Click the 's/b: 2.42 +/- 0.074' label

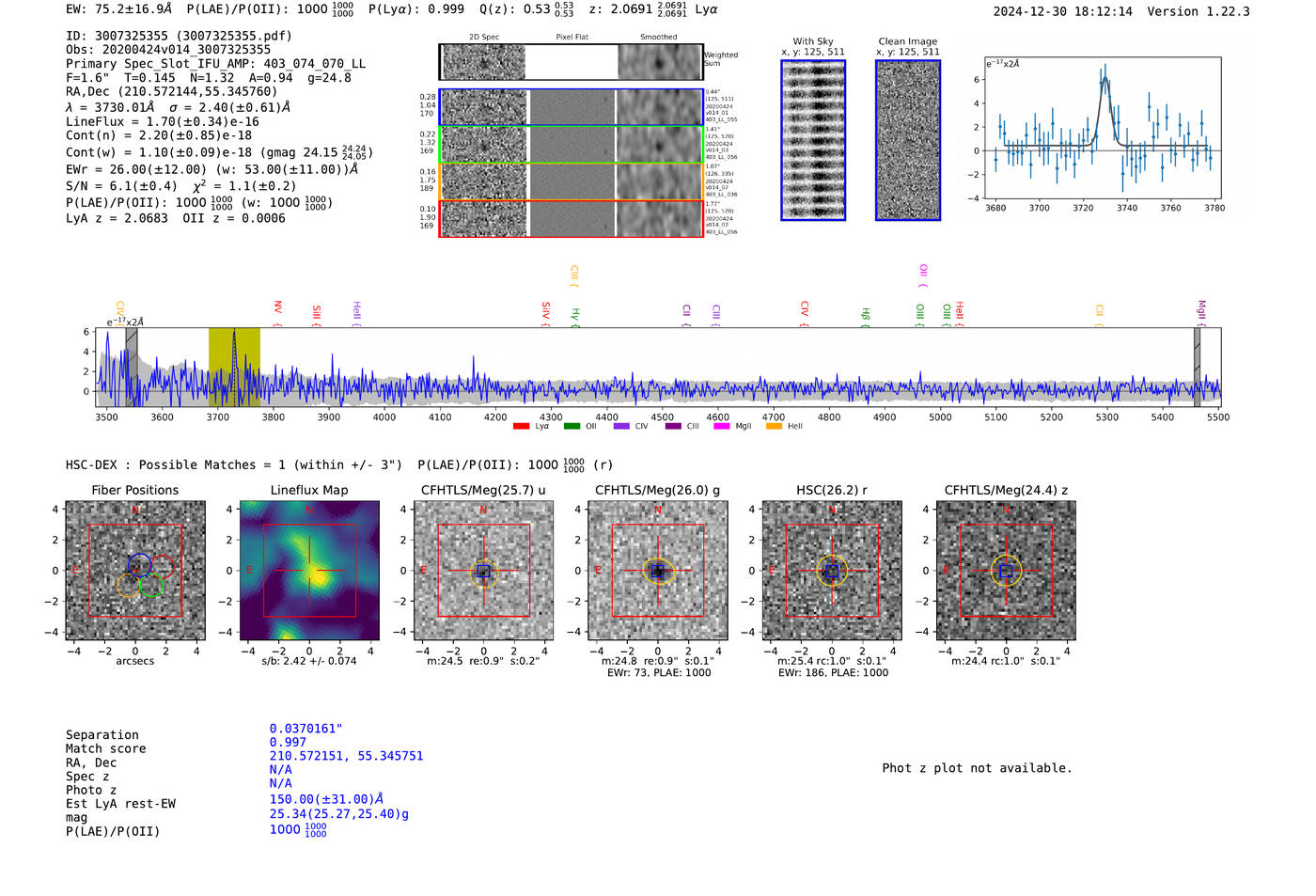point(309,661)
